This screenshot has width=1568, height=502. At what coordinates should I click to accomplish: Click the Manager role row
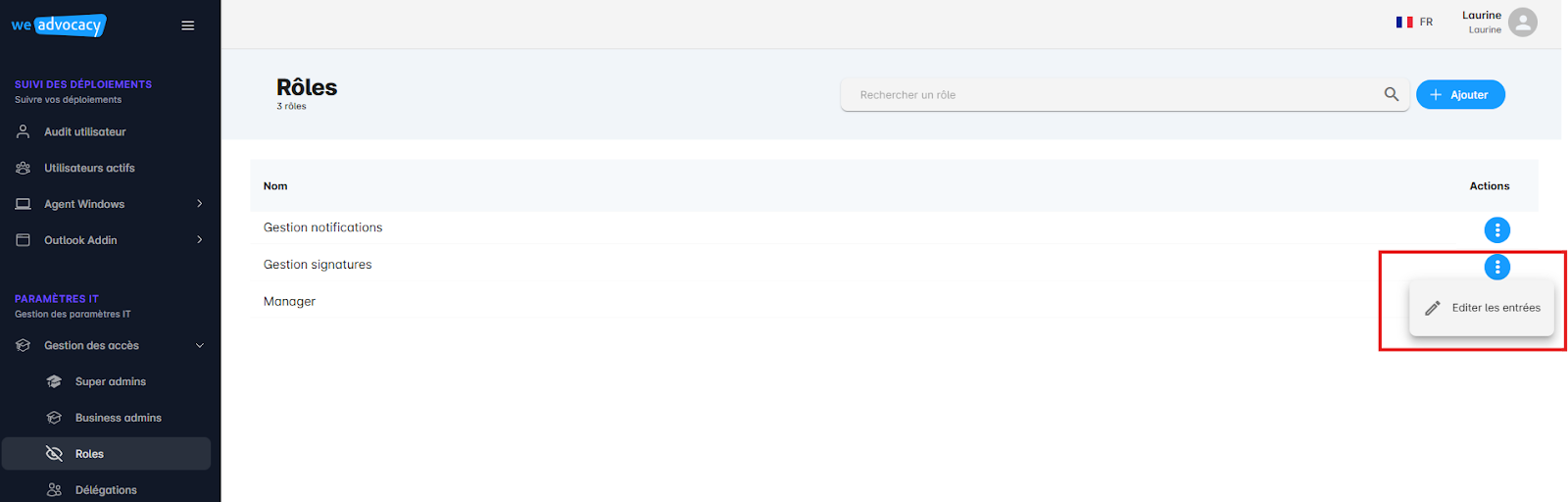(x=894, y=301)
